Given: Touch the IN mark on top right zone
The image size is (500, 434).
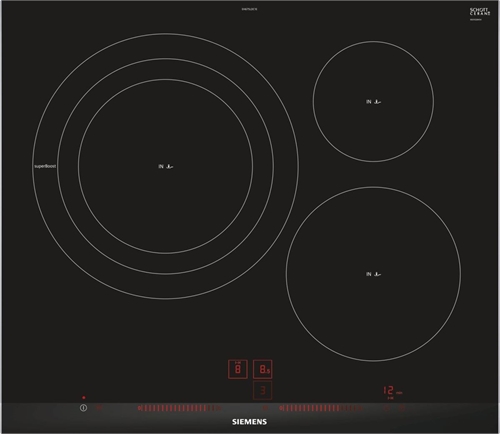Looking at the screenshot, I should (373, 102).
